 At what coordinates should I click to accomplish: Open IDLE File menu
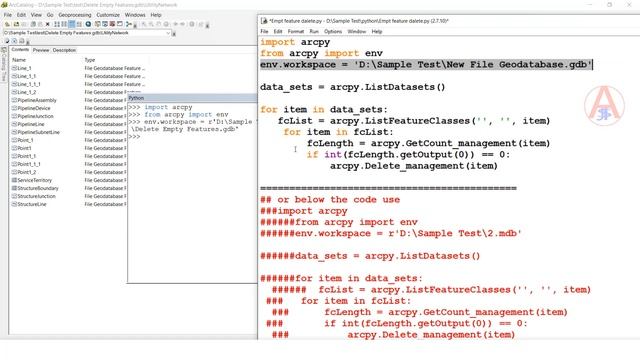pos(264,31)
